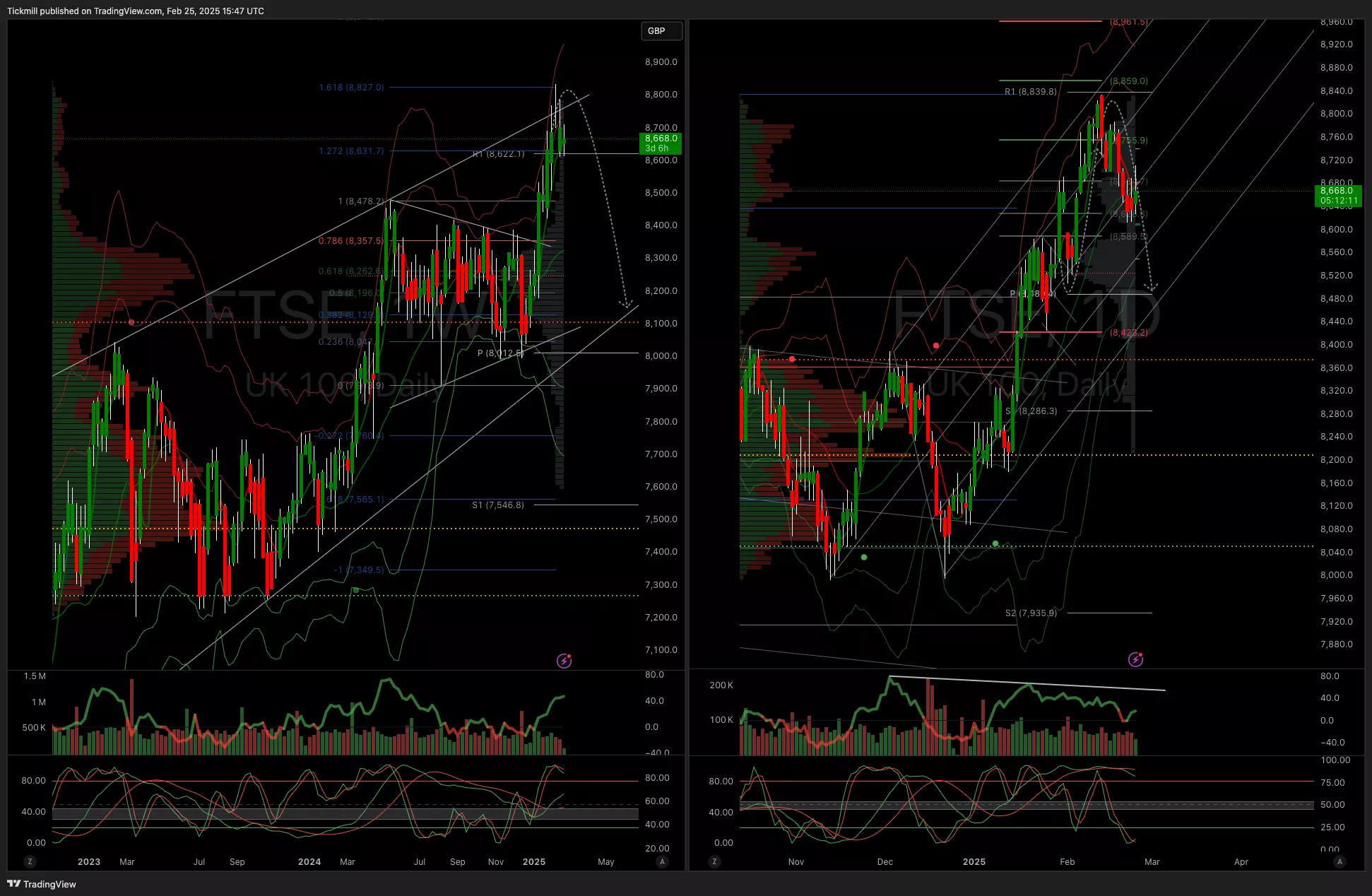1372x896 pixels.
Task: Click the Feb label on daily time axis
Action: (x=1067, y=861)
